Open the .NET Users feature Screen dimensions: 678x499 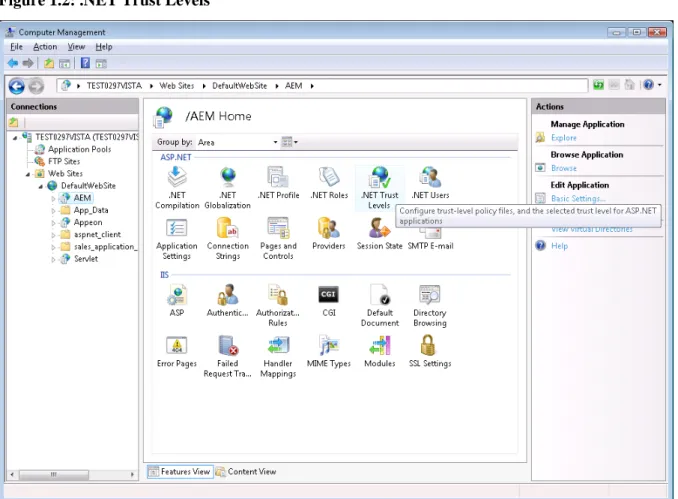tap(430, 183)
